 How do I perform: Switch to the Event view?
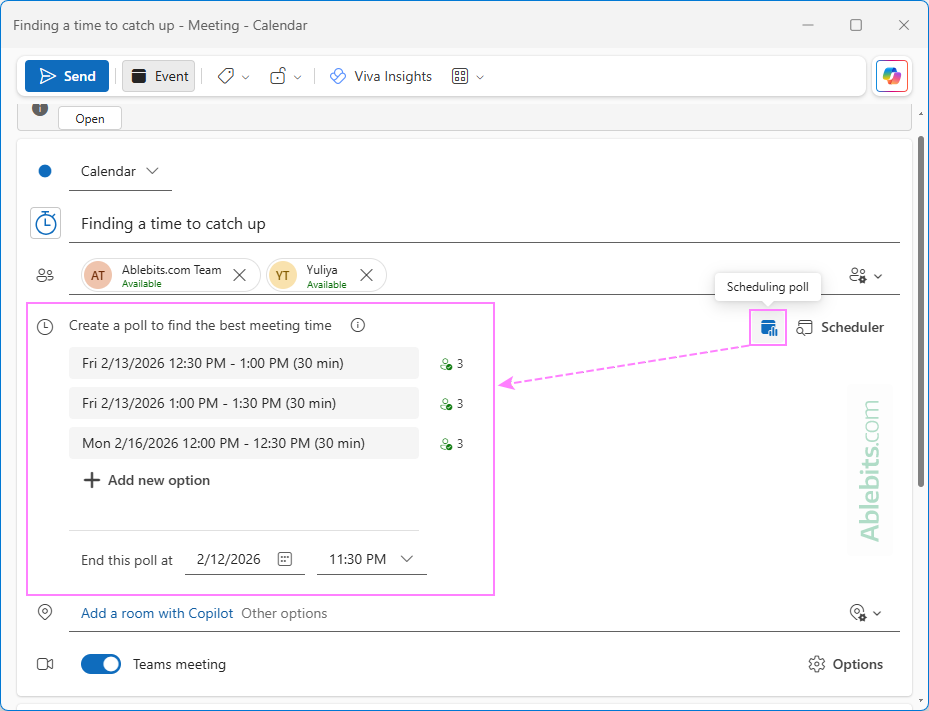158,76
